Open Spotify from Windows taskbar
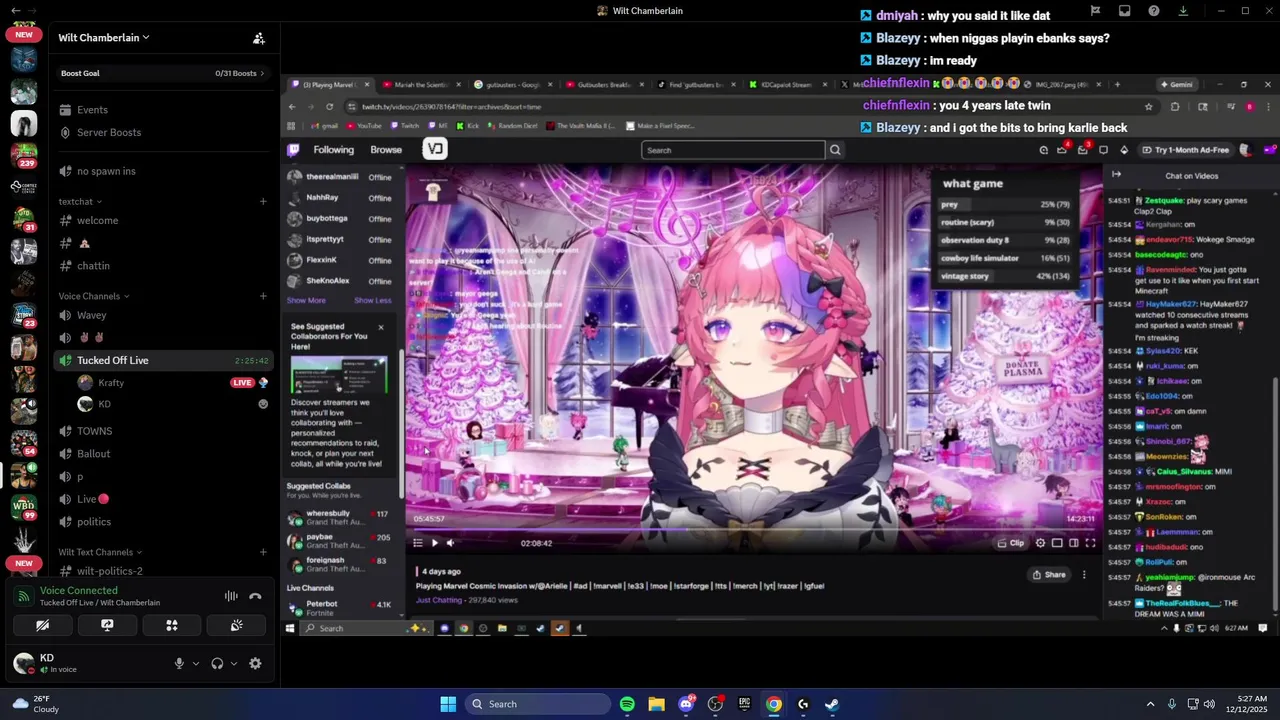Viewport: 1280px width, 720px height. (627, 704)
